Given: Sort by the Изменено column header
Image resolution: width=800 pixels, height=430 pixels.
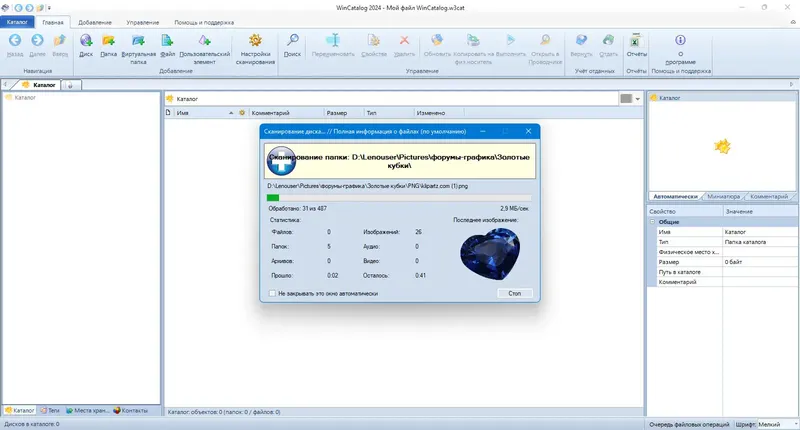Looking at the screenshot, I should (x=438, y=113).
